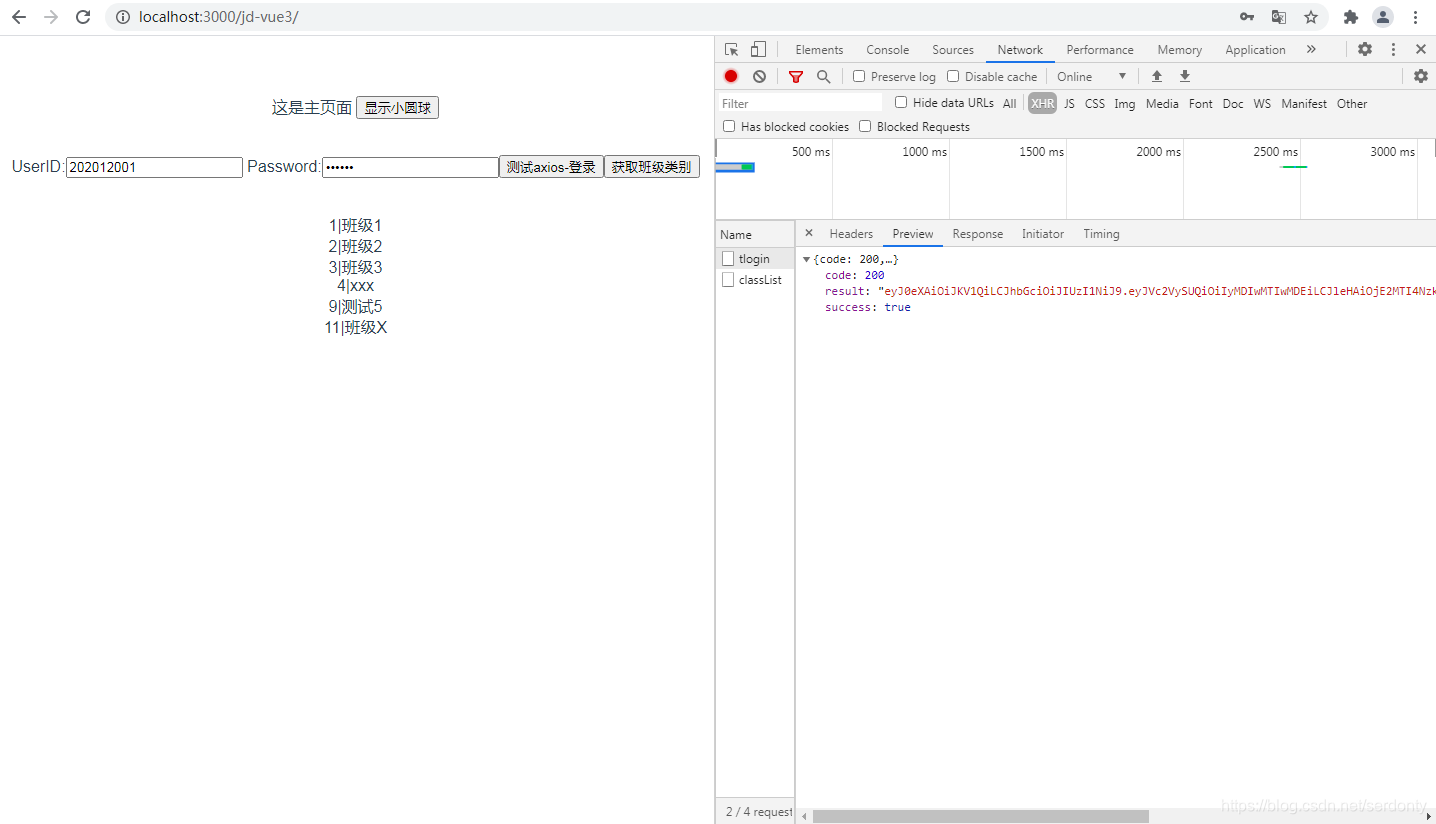Click the browser forward arrow
Image resolution: width=1436 pixels, height=824 pixels.
tap(52, 17)
